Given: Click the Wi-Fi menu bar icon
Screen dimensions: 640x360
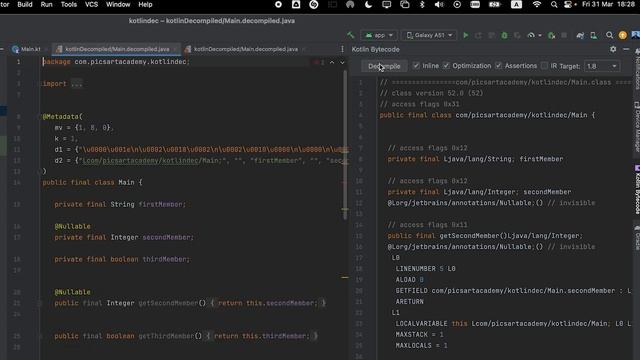Looking at the screenshot, I should (537, 4).
